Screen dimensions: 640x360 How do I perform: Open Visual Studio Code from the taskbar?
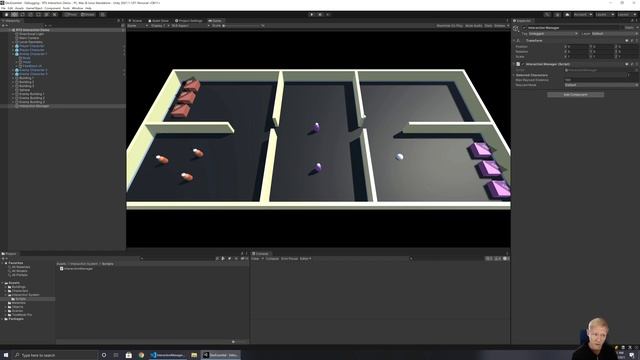point(167,355)
